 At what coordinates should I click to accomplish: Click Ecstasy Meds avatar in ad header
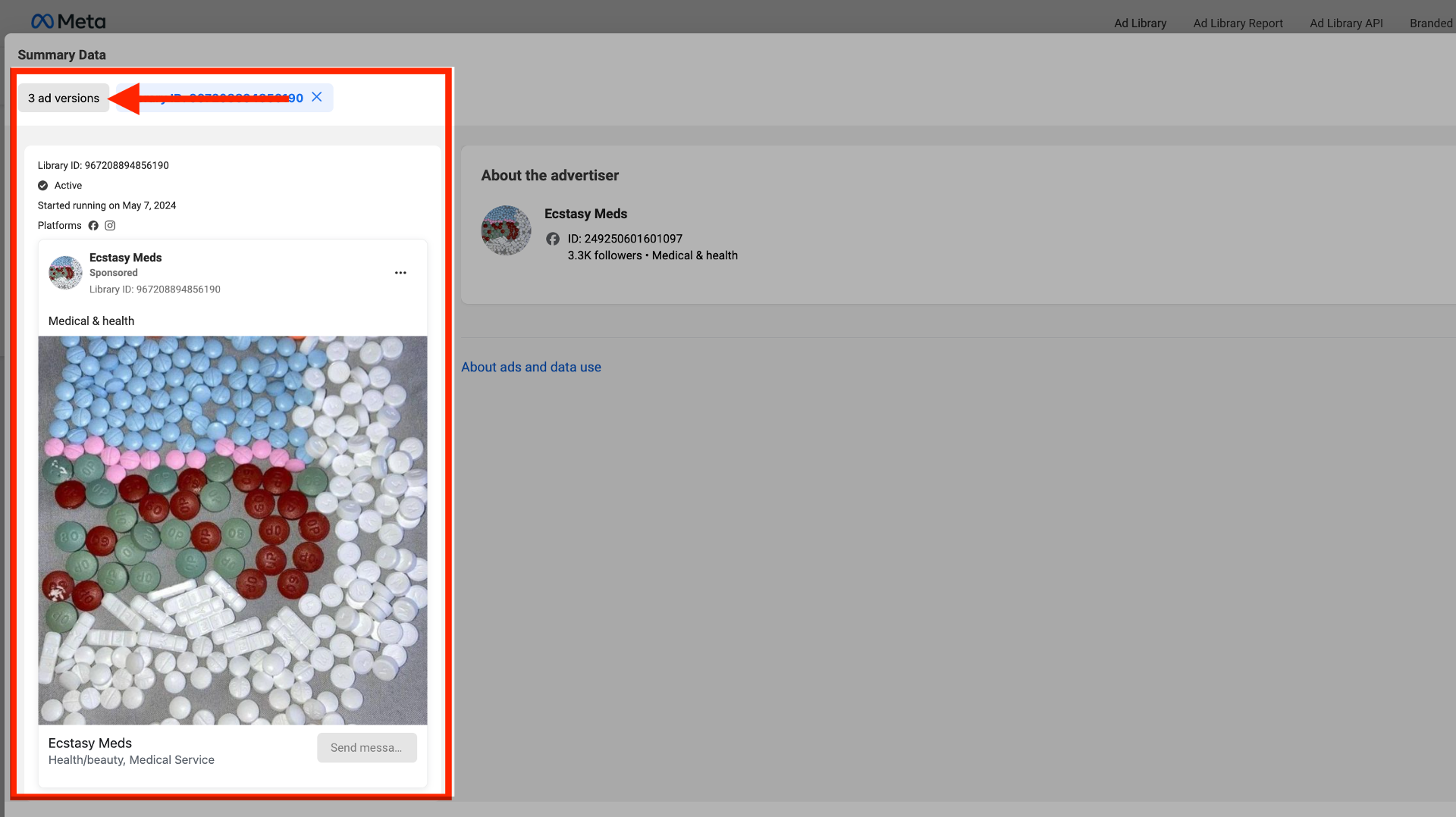(65, 273)
